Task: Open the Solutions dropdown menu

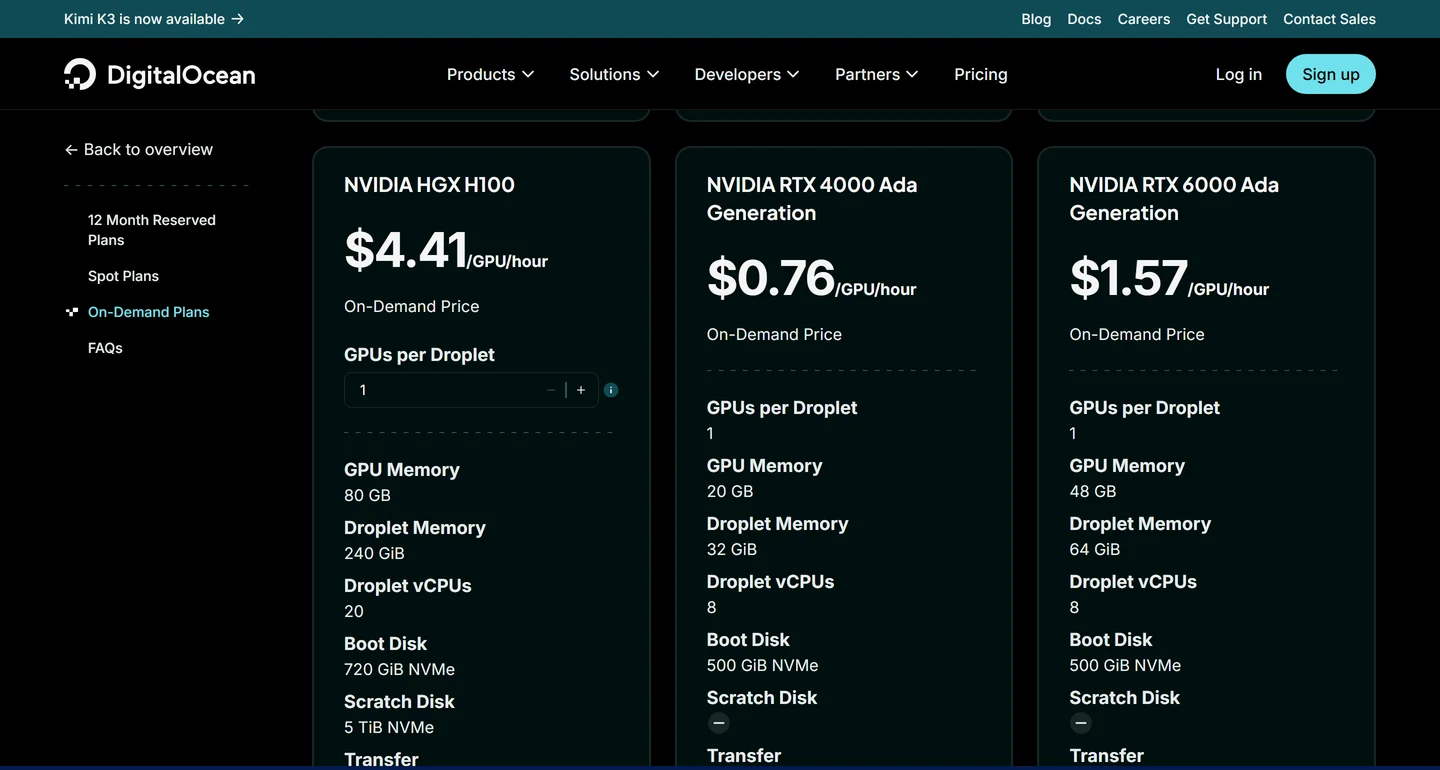Action: pyautogui.click(x=614, y=74)
